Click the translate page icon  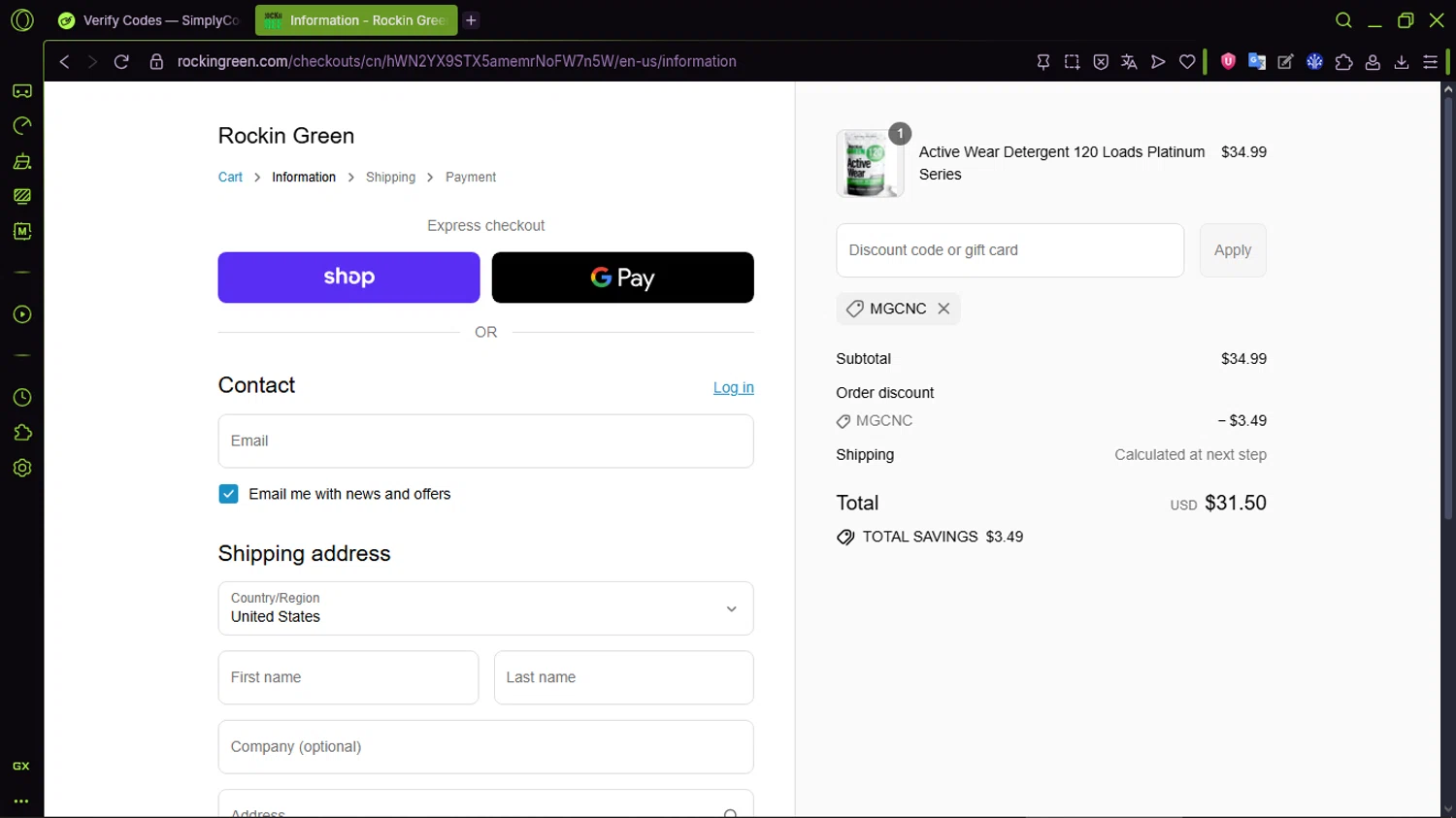(x=1129, y=62)
